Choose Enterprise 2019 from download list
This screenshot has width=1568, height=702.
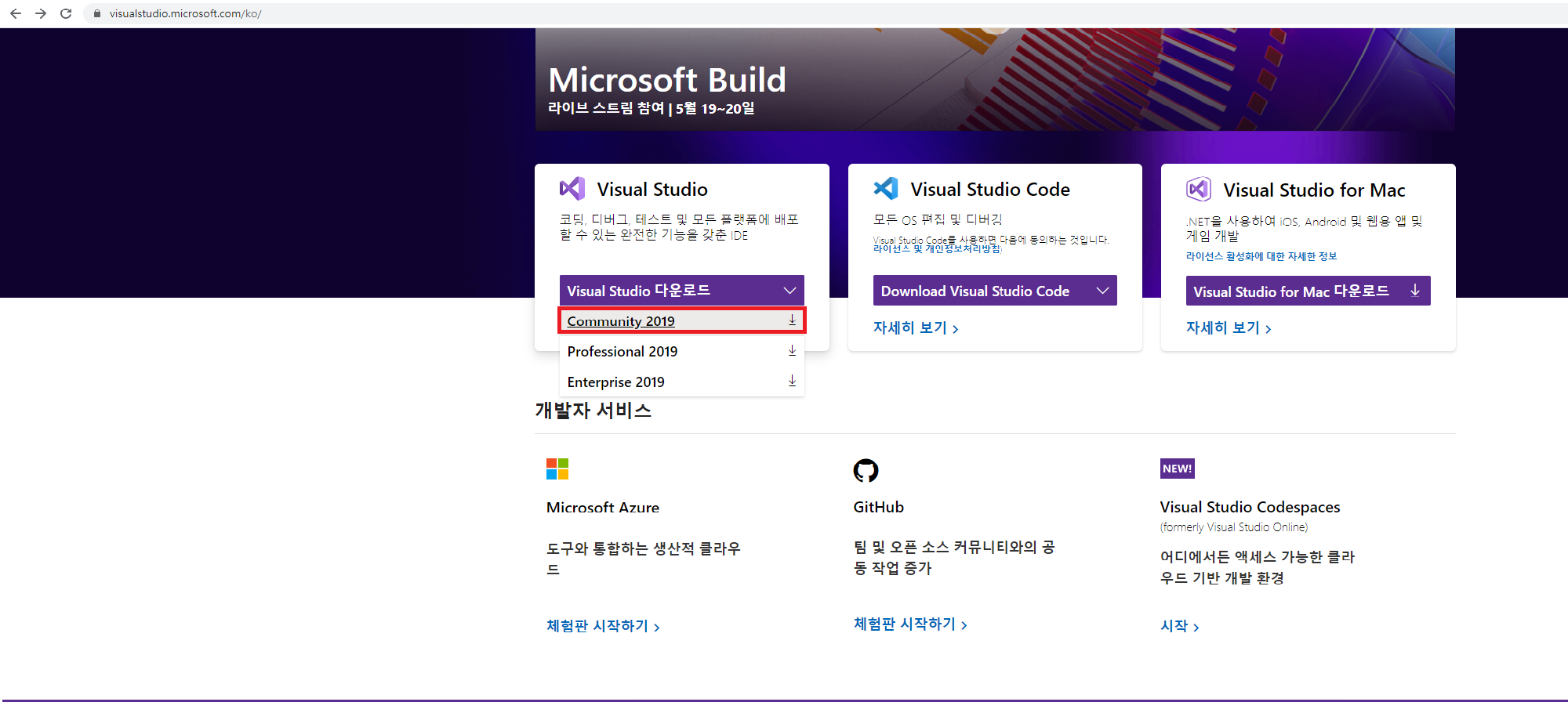point(682,382)
